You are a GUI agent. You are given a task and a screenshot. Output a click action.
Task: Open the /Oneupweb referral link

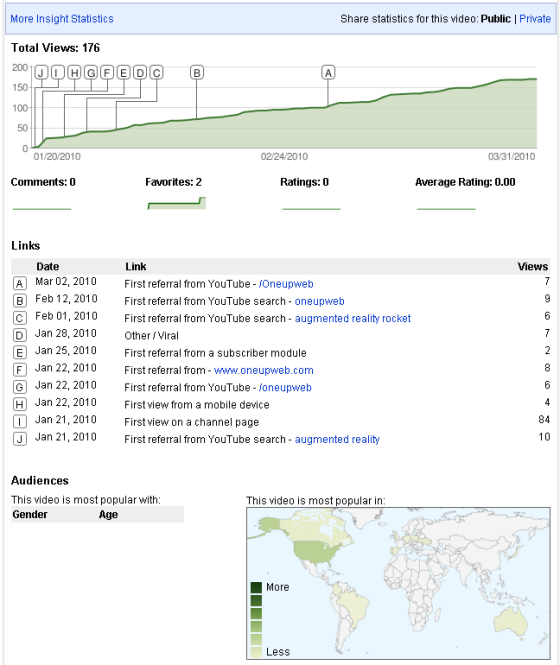pyautogui.click(x=286, y=284)
